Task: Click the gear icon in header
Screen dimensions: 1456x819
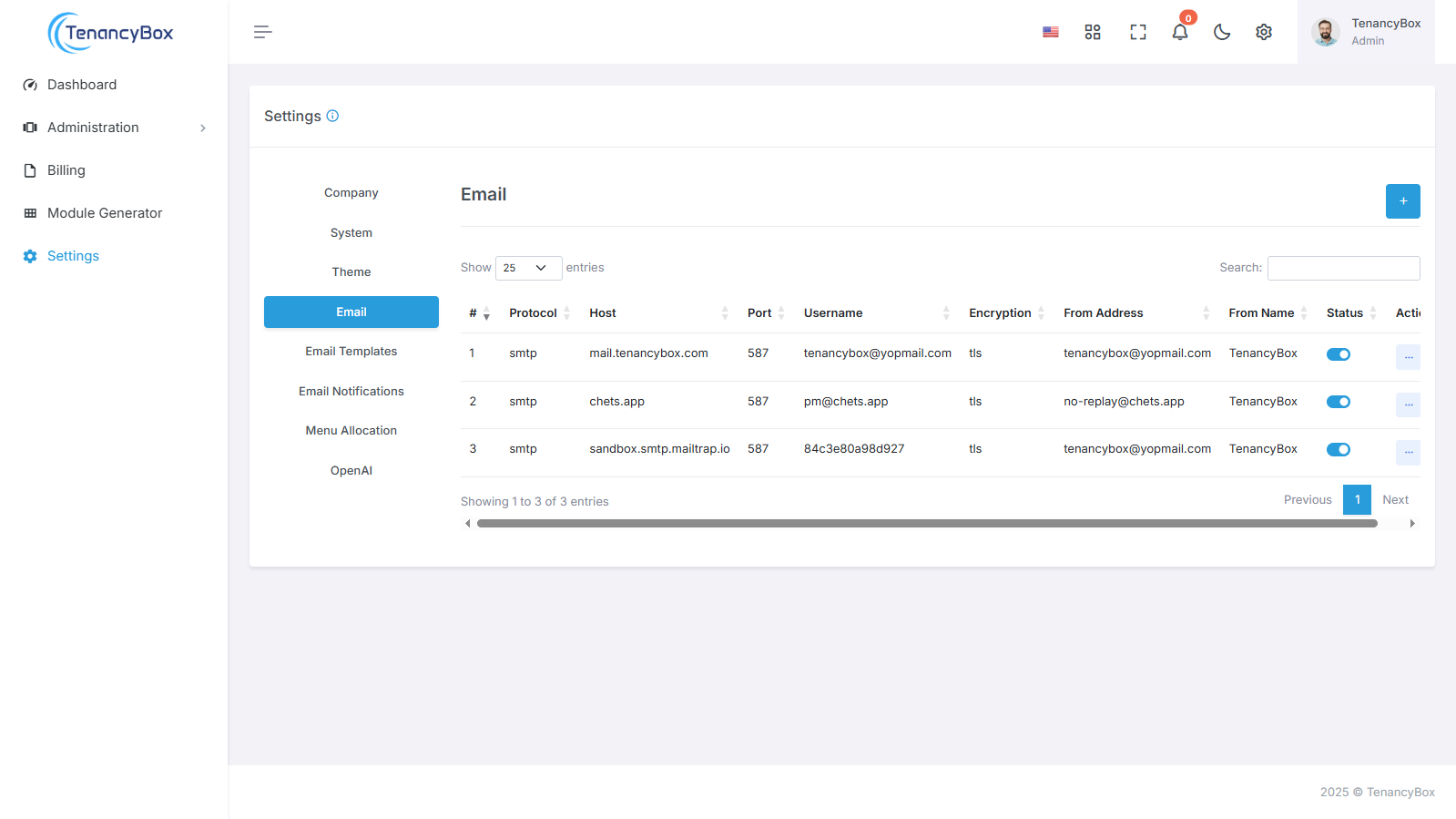Action: 1263,32
